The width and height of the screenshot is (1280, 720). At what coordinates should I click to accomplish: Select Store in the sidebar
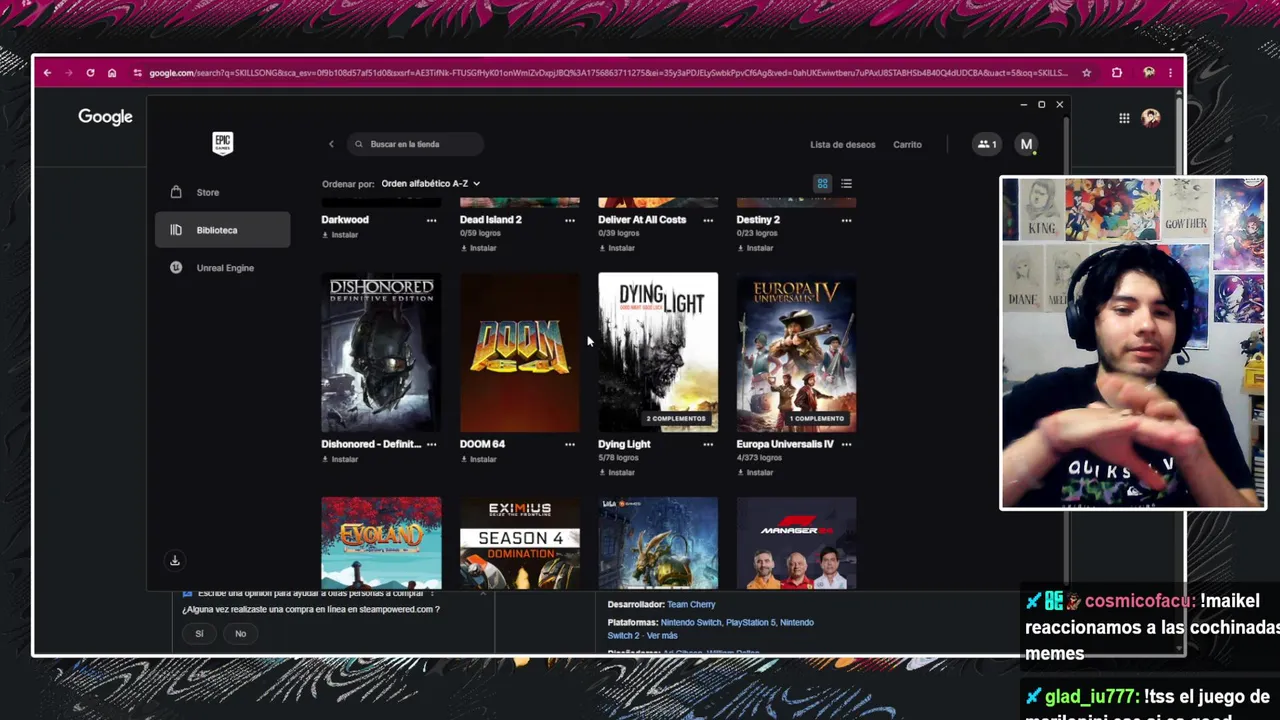(222, 192)
